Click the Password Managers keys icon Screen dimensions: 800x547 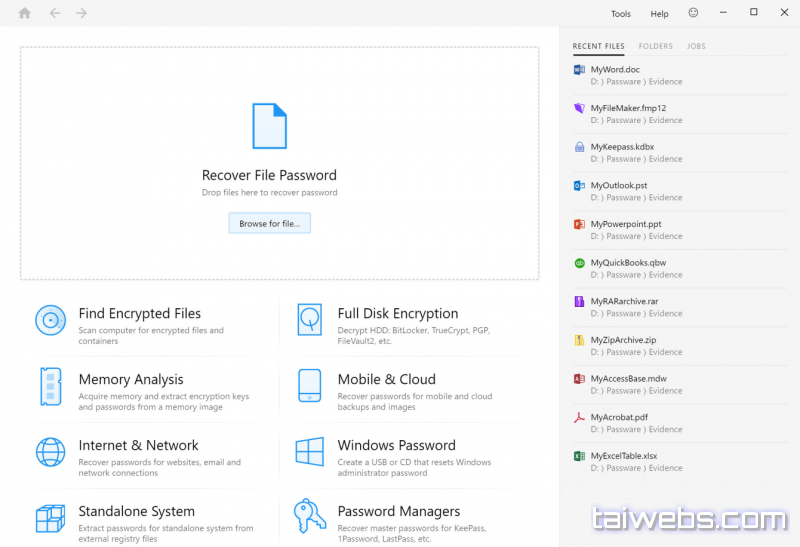coord(309,517)
